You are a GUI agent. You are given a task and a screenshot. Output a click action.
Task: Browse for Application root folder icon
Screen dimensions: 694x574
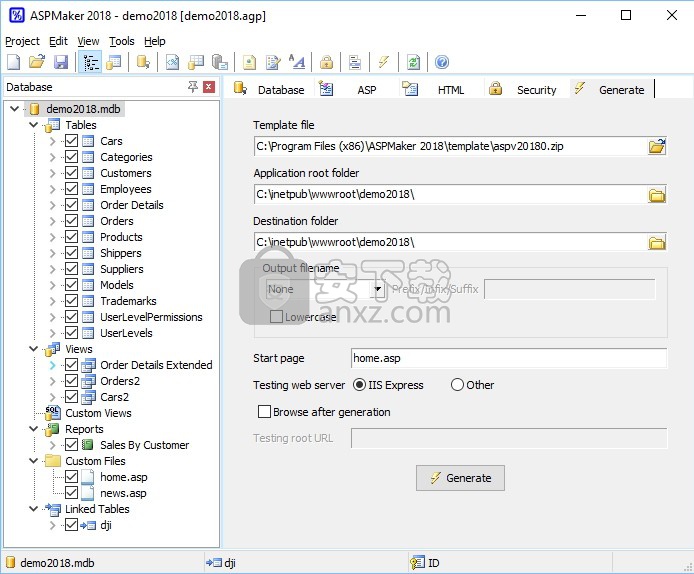click(657, 195)
